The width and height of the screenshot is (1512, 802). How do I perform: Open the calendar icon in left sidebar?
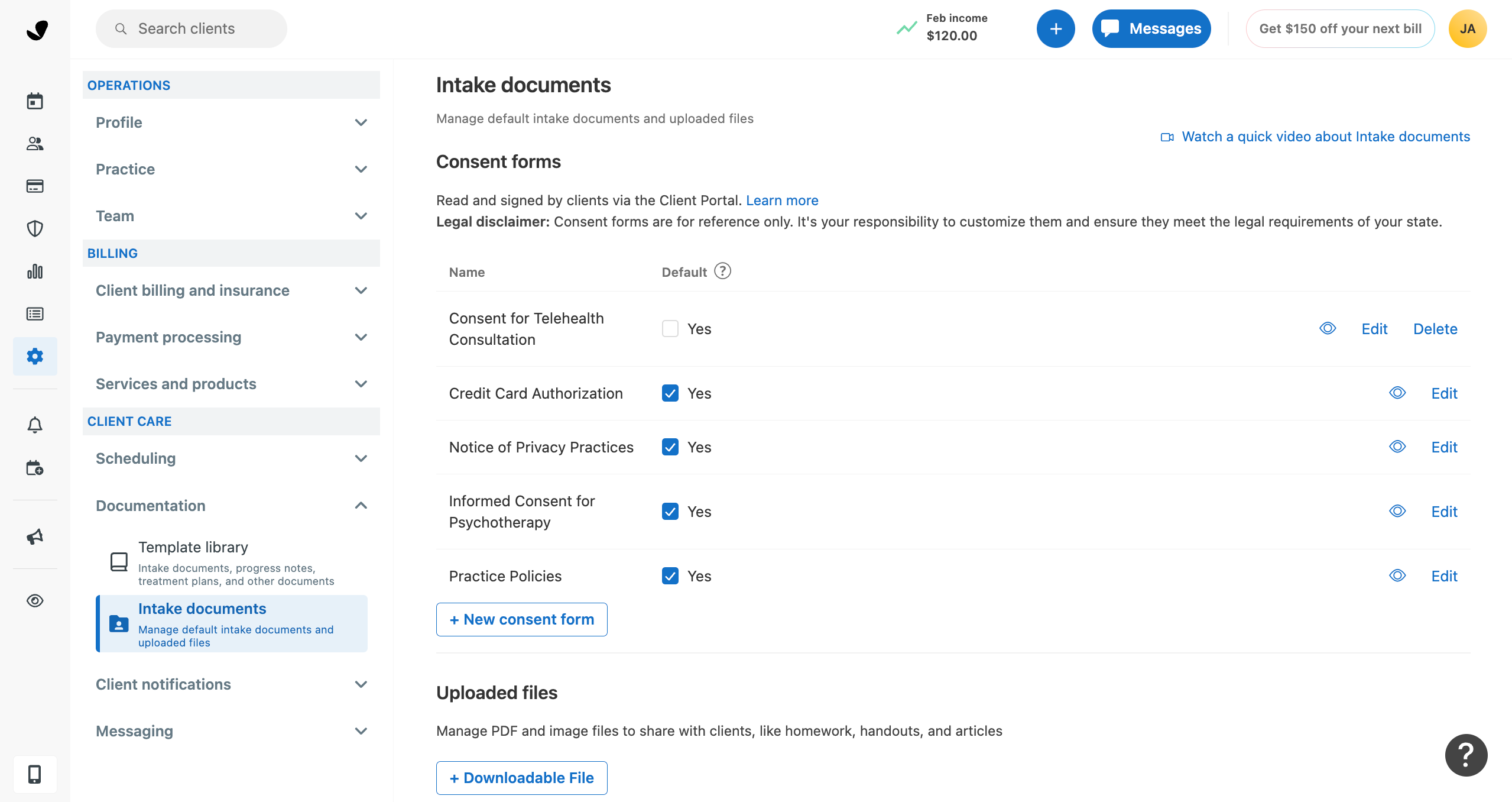click(x=35, y=101)
